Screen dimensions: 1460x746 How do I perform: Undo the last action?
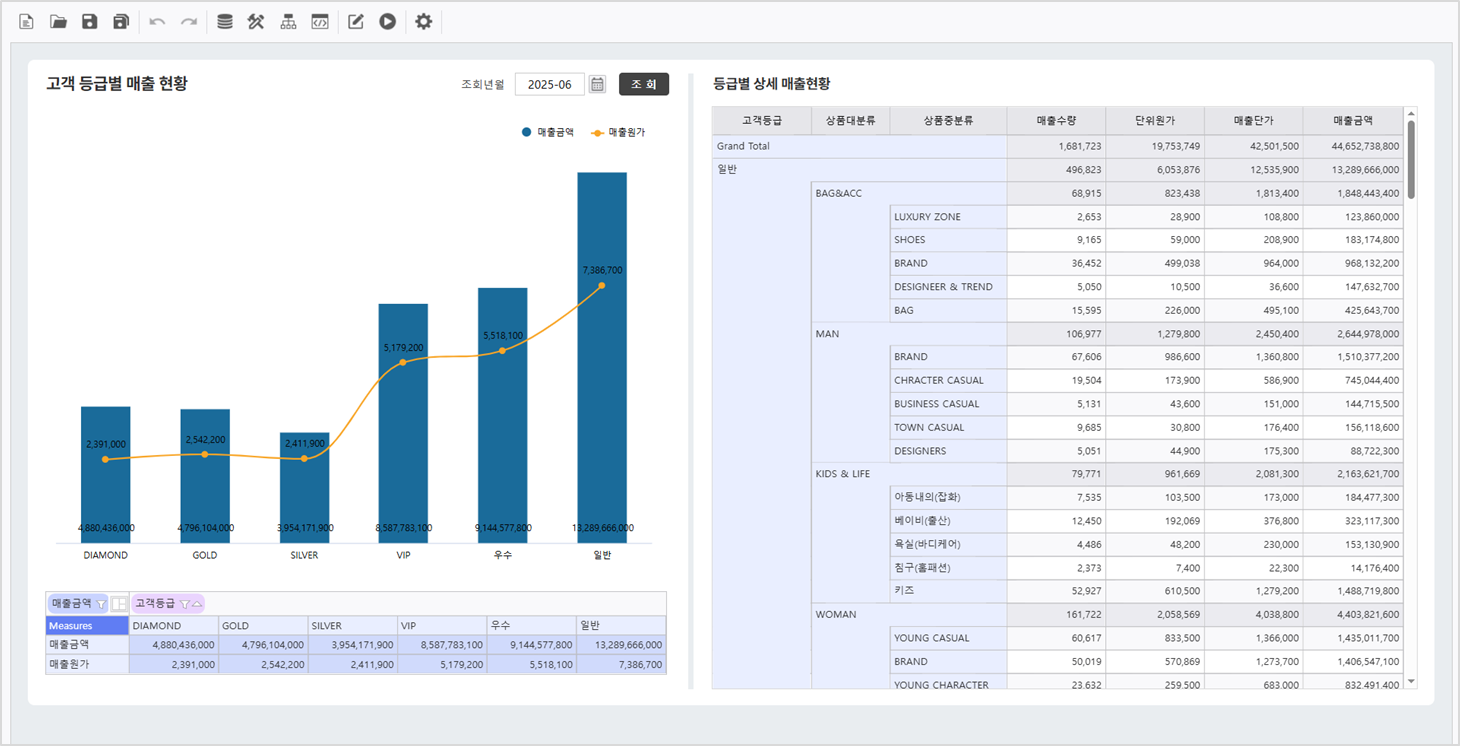click(x=157, y=21)
